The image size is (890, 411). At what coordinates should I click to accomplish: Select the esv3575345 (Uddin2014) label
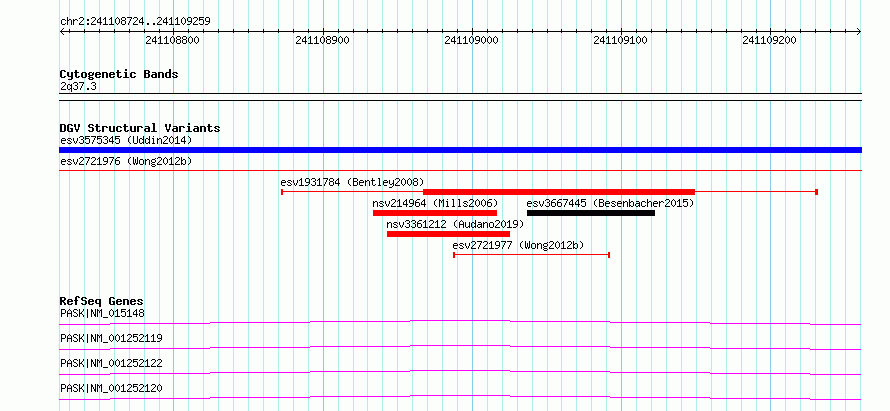click(x=126, y=140)
